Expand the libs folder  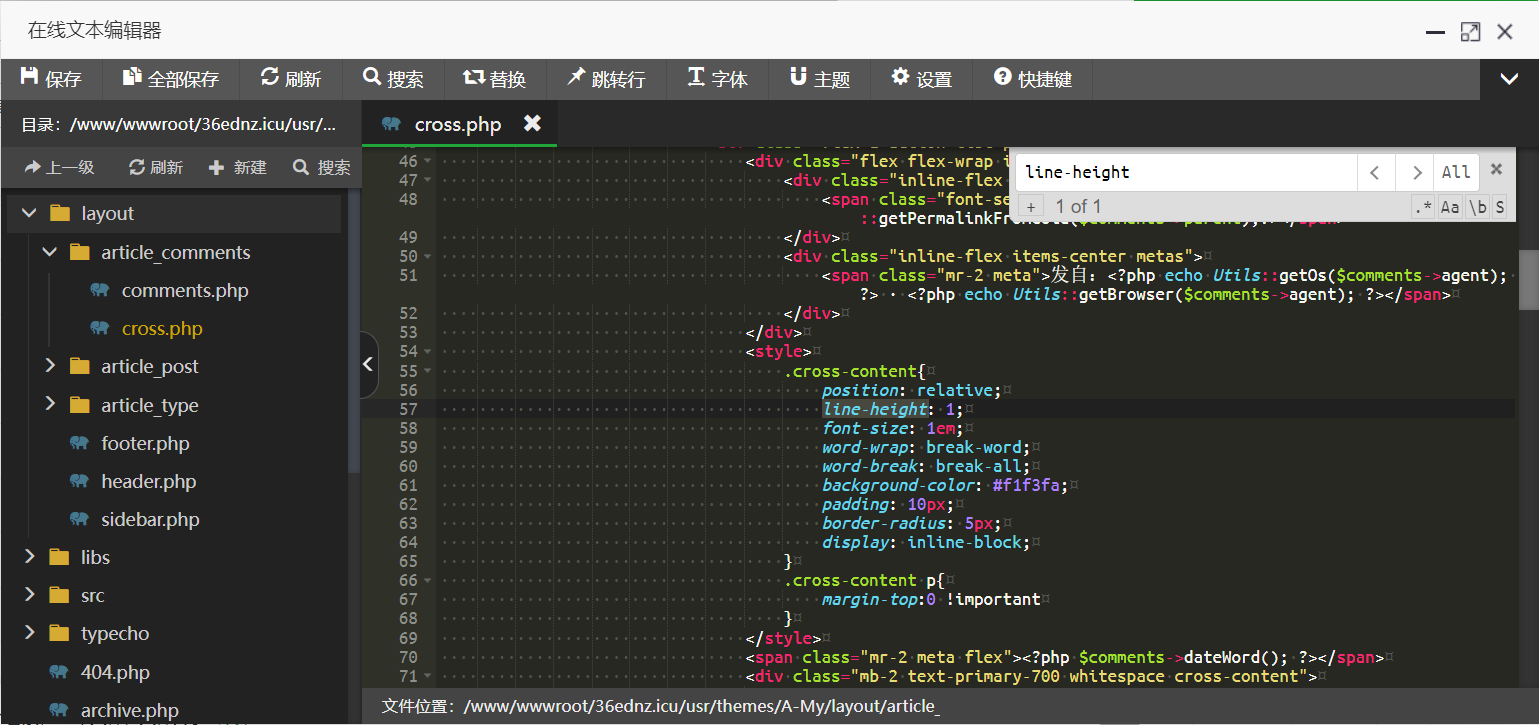[30, 557]
